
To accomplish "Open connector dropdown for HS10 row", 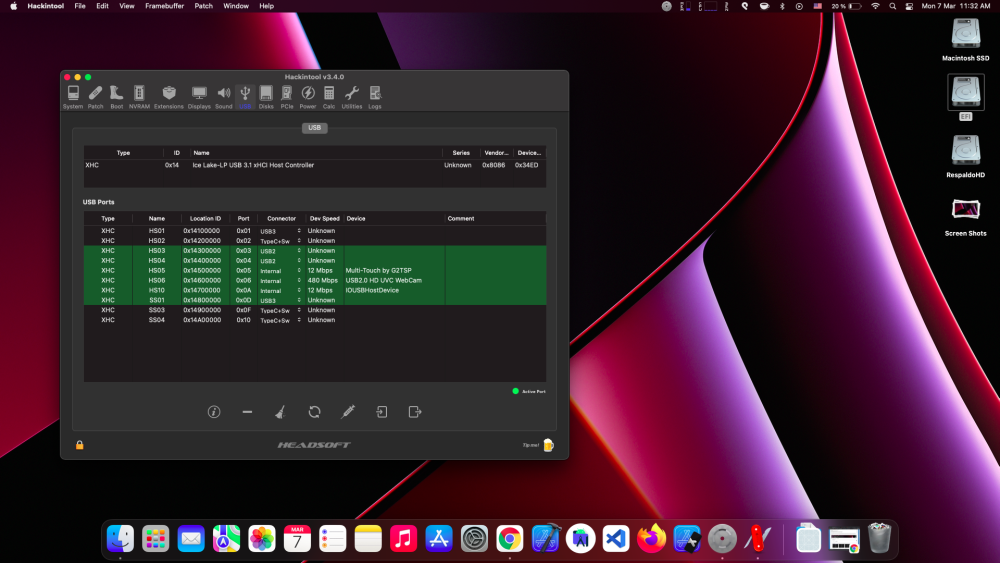I will 281,290.
